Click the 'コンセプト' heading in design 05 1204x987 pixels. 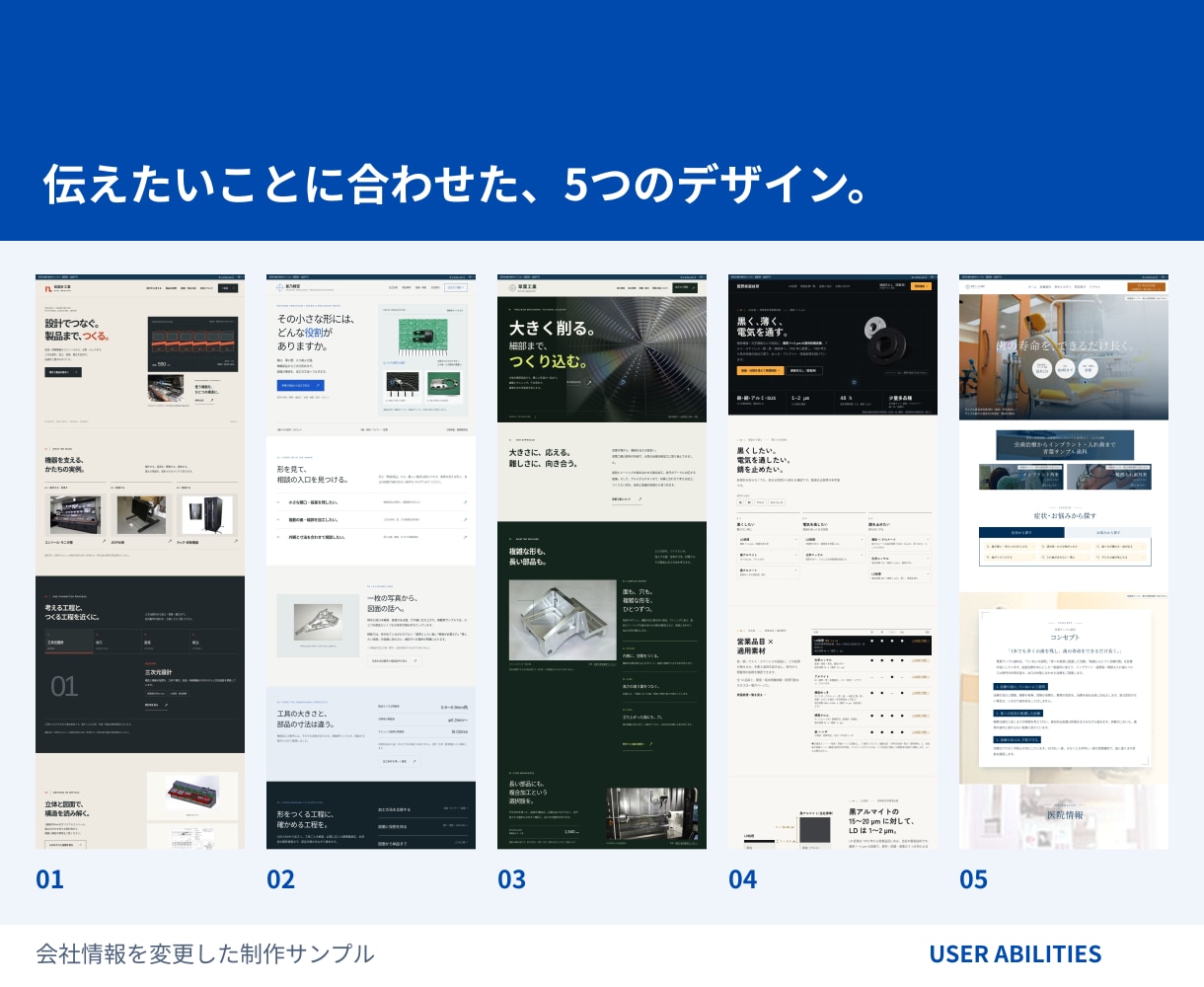[1064, 637]
